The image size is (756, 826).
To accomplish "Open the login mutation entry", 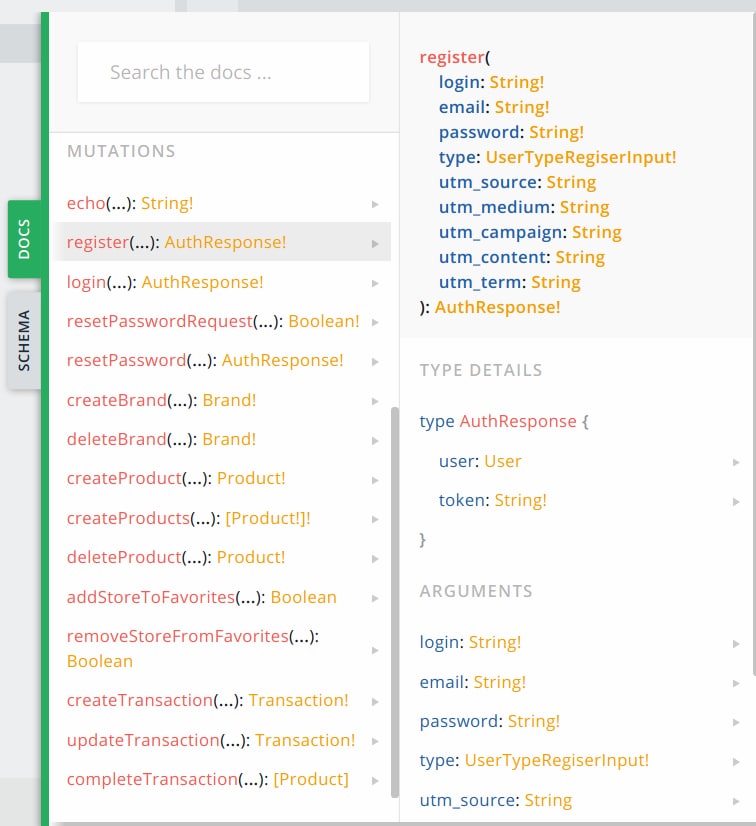I will (165, 282).
